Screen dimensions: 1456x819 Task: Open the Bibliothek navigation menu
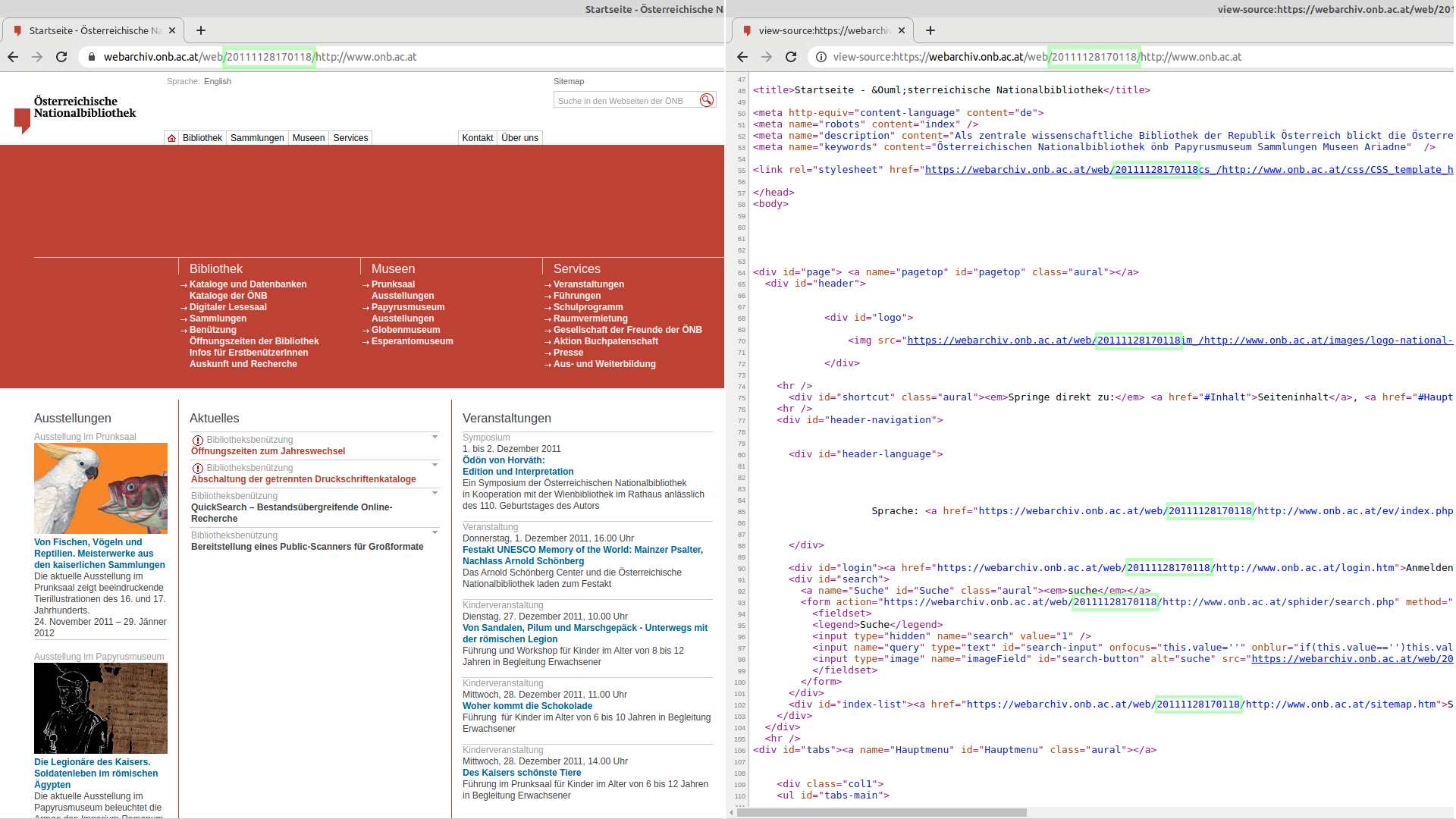click(x=202, y=138)
